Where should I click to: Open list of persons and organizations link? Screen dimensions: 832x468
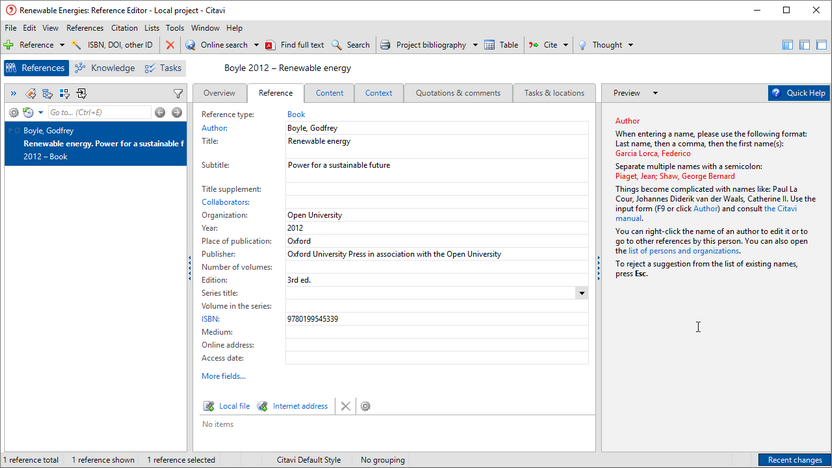[x=683, y=251]
